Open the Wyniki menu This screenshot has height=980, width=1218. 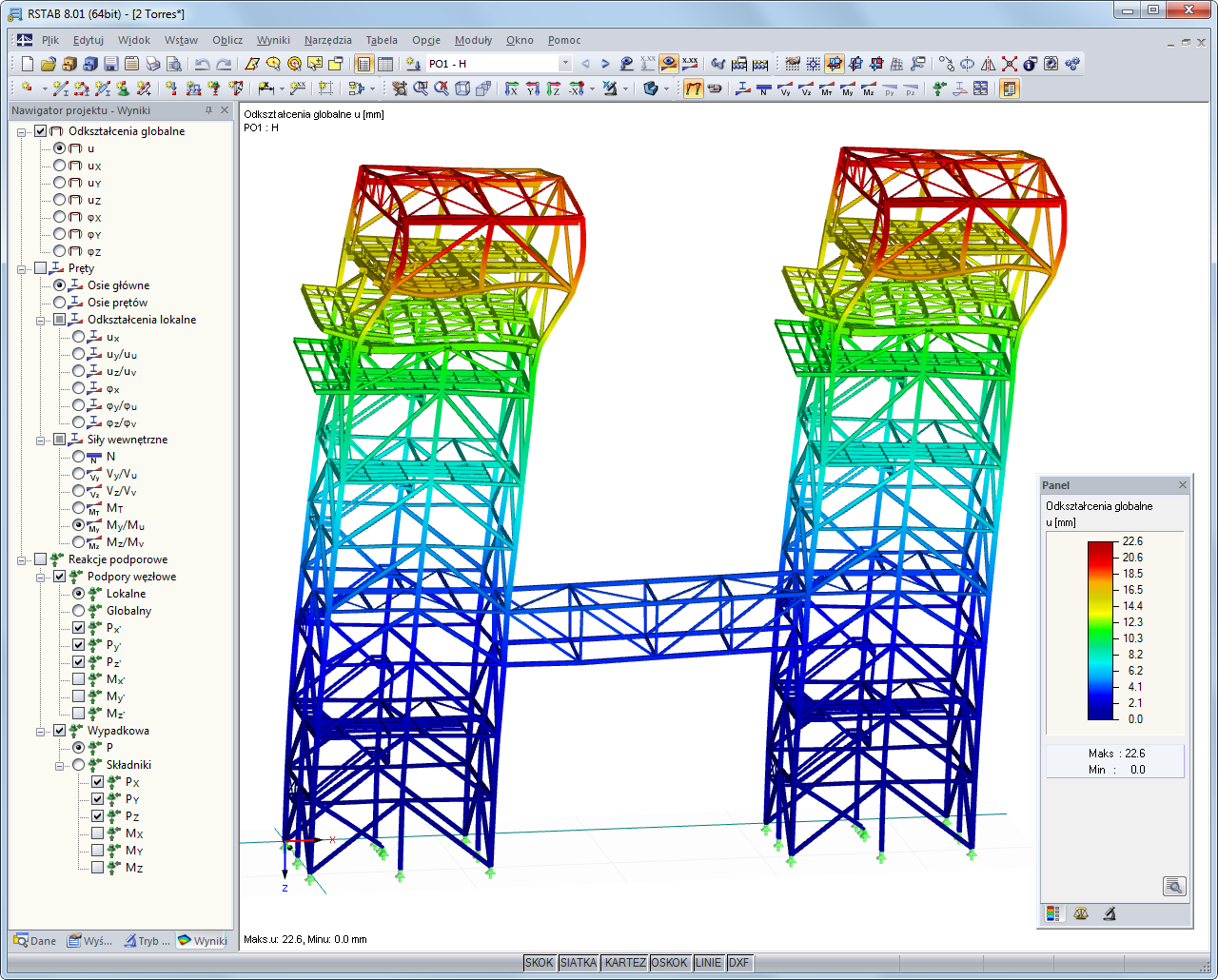273,40
